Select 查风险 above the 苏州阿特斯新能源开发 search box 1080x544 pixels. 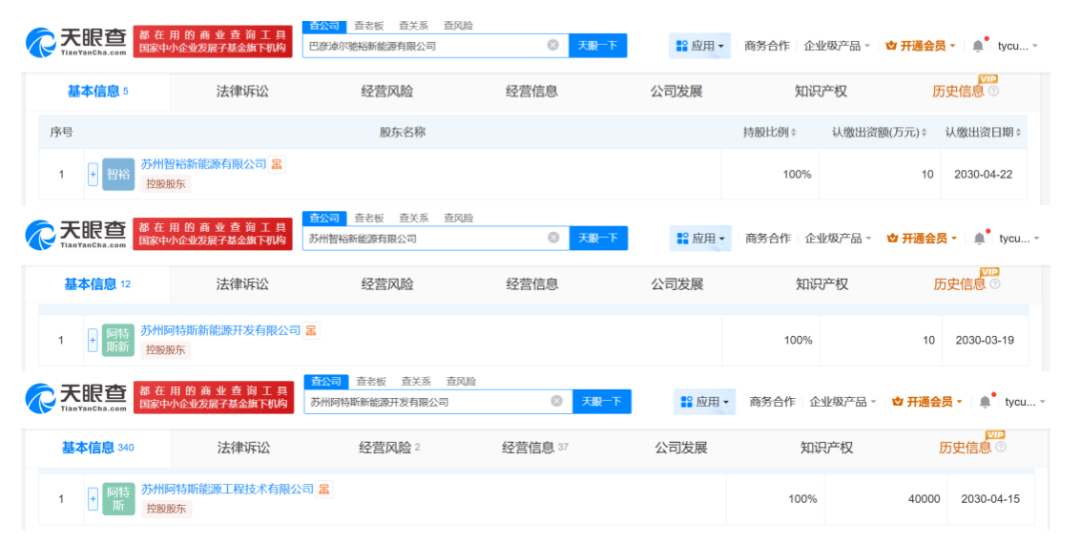click(461, 381)
